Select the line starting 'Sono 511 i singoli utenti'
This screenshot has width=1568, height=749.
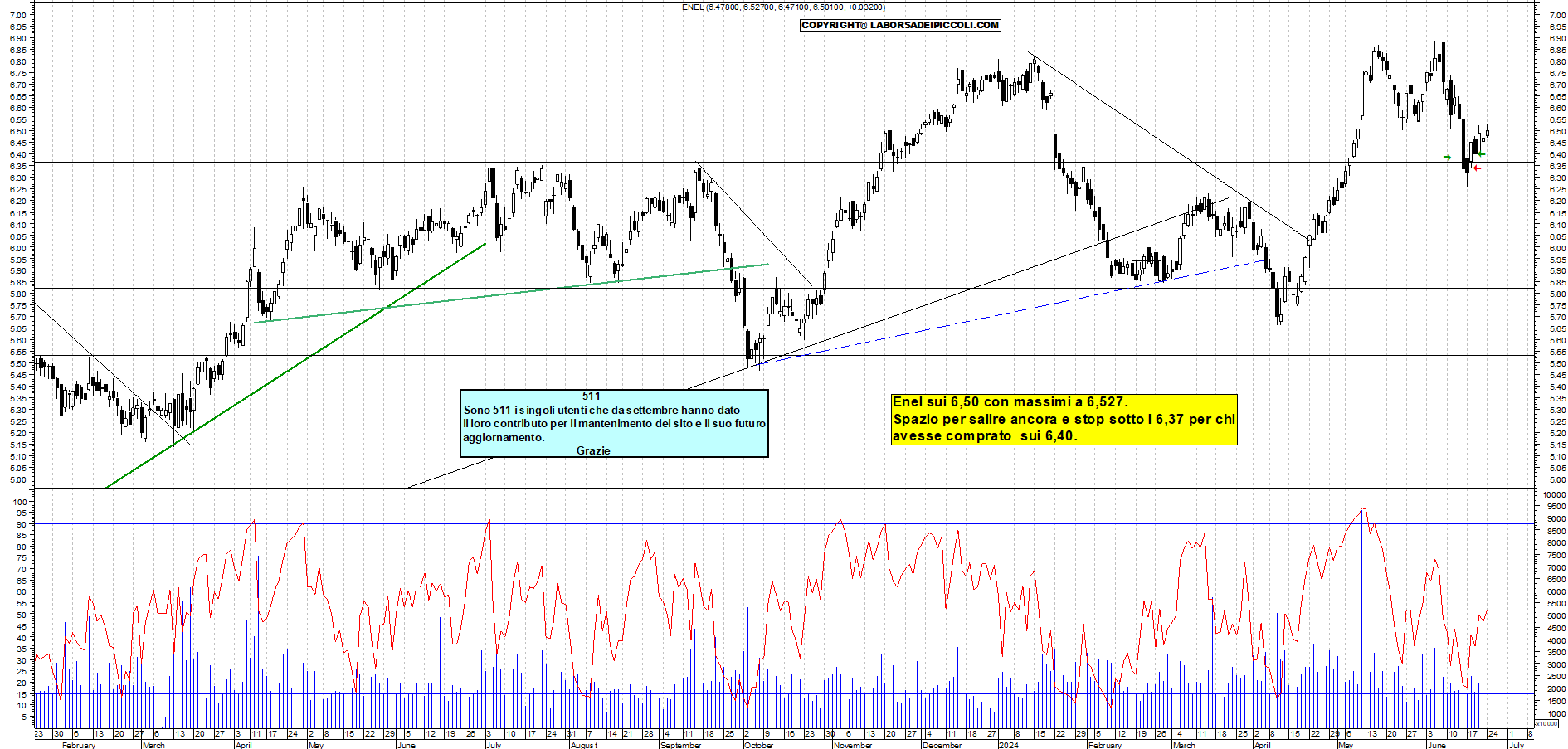(601, 410)
